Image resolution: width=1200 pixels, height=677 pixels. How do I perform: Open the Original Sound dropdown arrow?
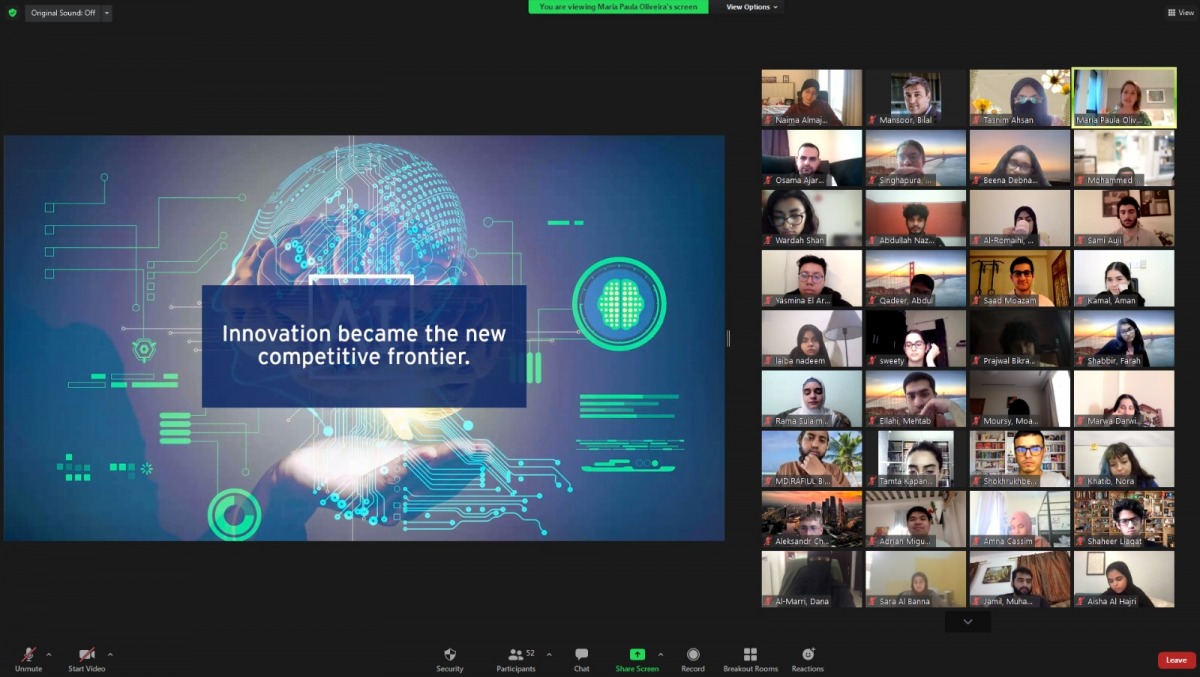[x=107, y=13]
